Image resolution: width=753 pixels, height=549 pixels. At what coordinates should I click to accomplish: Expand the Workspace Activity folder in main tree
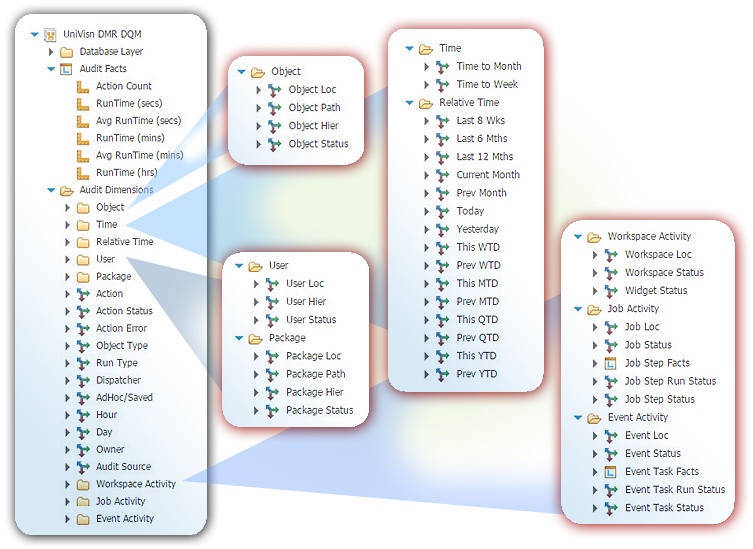coord(68,484)
